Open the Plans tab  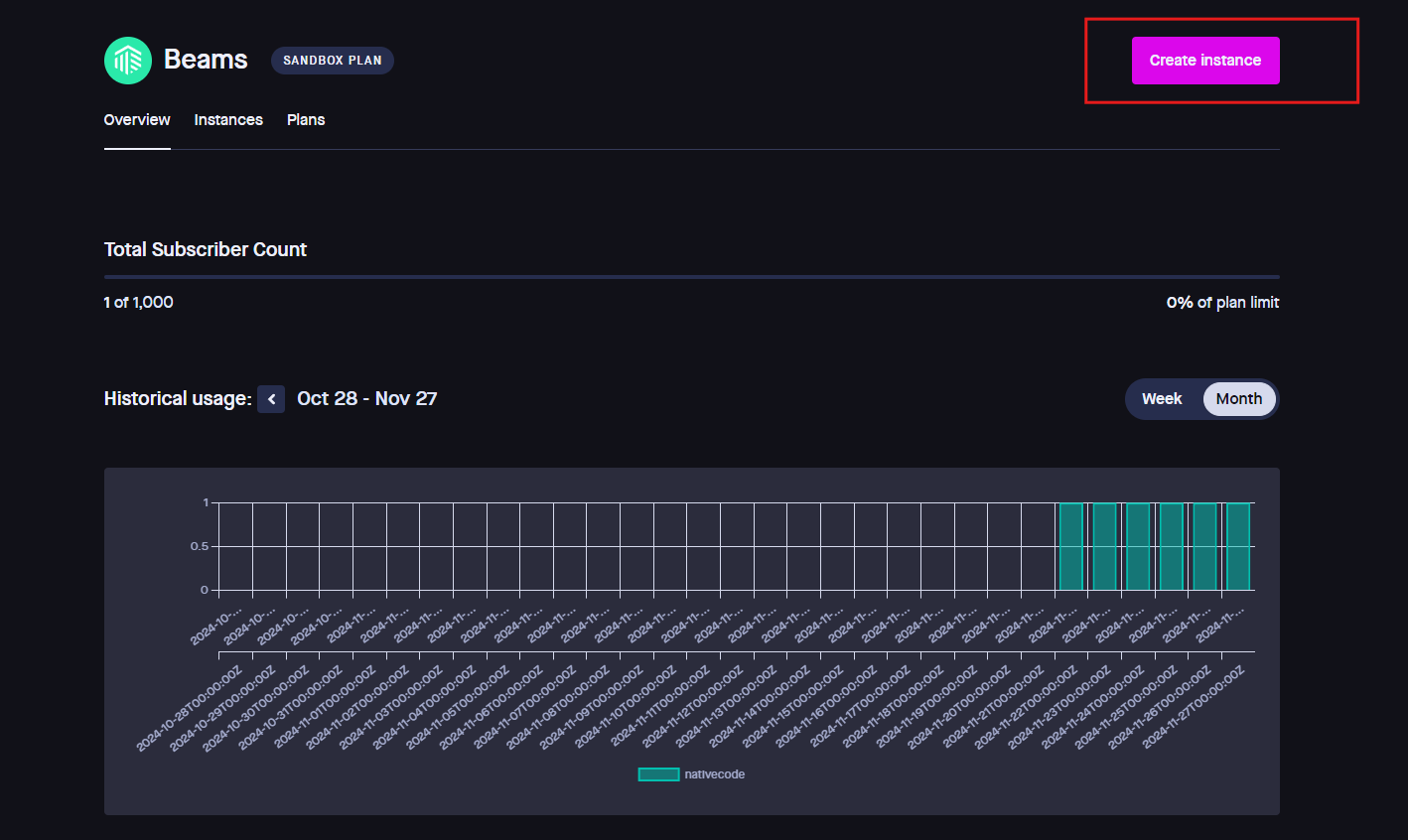pyautogui.click(x=306, y=120)
